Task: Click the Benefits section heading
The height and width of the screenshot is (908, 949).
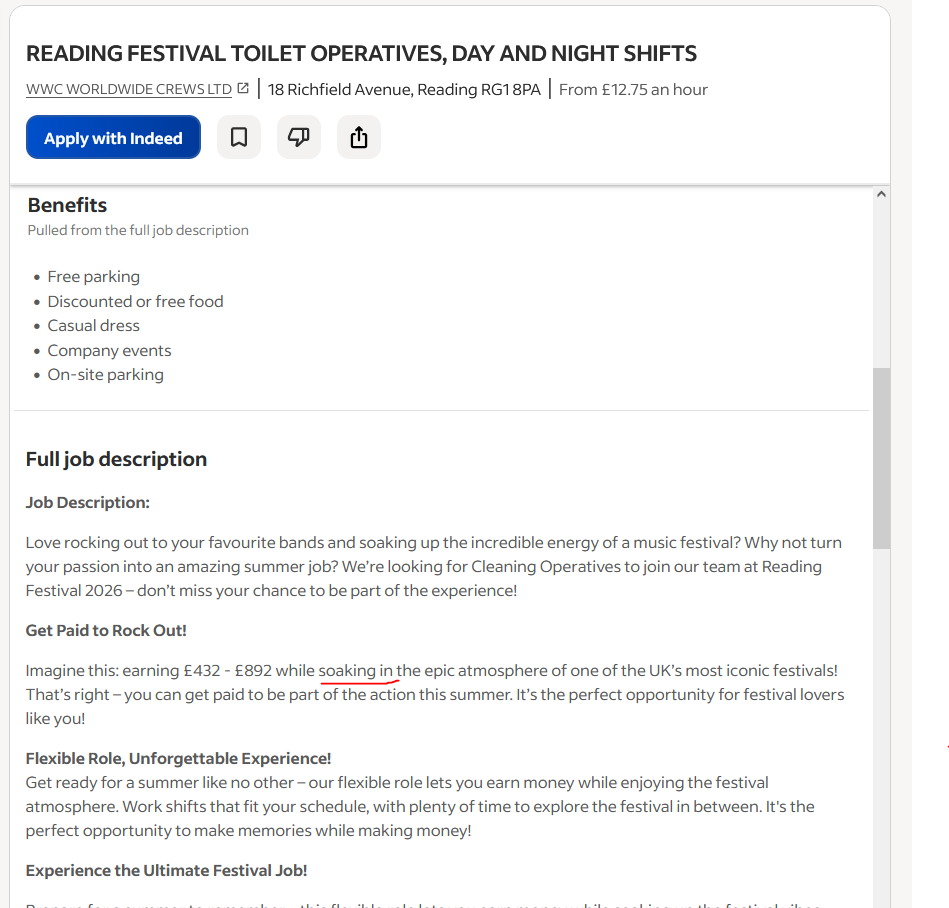Action: (x=67, y=205)
